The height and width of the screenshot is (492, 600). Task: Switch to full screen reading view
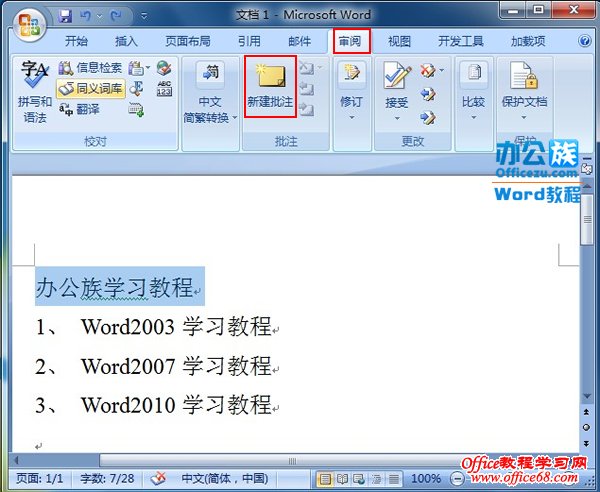(x=342, y=479)
